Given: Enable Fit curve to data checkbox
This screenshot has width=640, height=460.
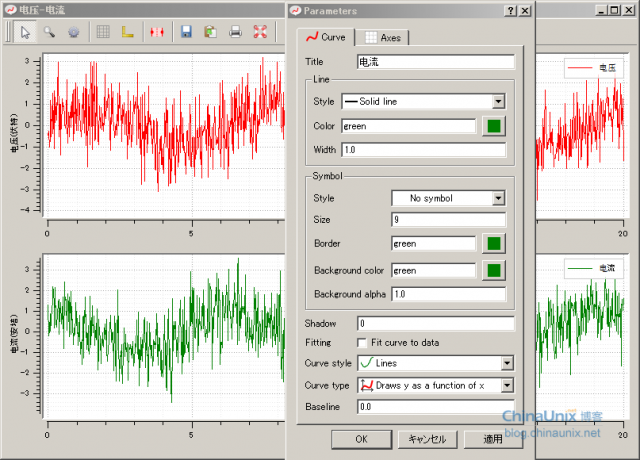Looking at the screenshot, I should coord(362,343).
